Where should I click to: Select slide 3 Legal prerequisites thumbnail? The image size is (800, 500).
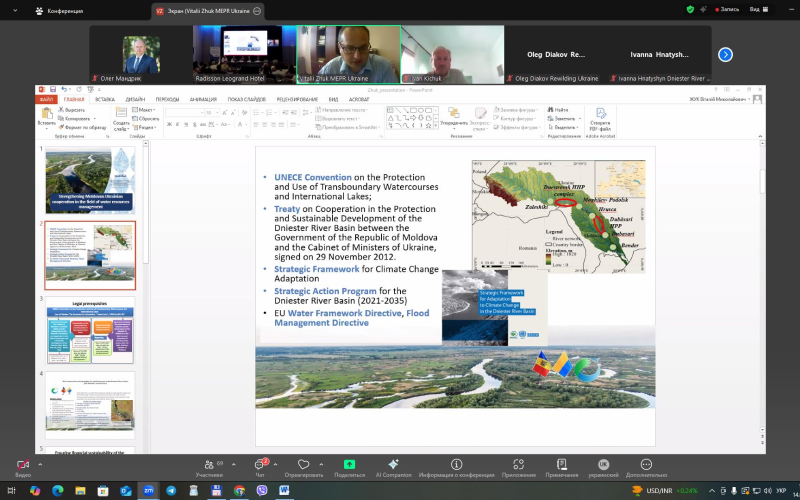click(90, 330)
